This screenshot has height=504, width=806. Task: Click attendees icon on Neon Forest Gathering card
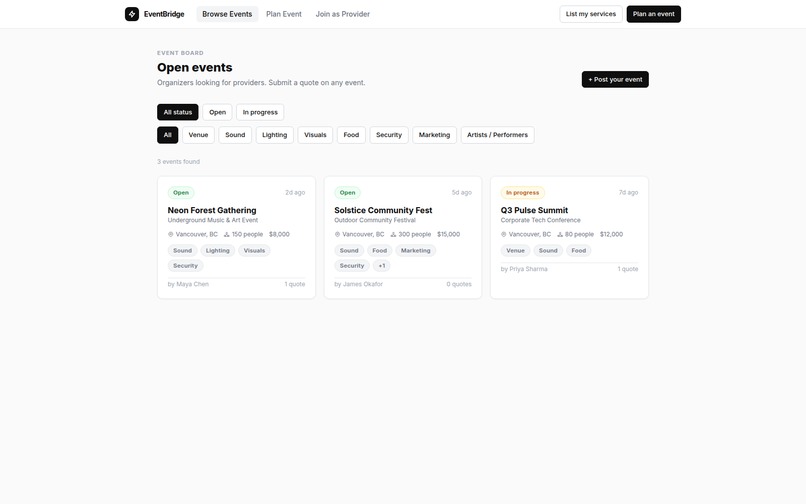click(x=226, y=235)
